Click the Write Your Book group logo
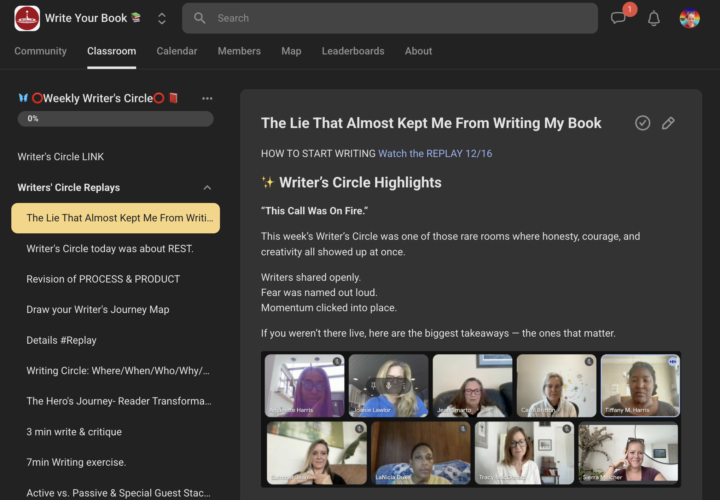 27,18
